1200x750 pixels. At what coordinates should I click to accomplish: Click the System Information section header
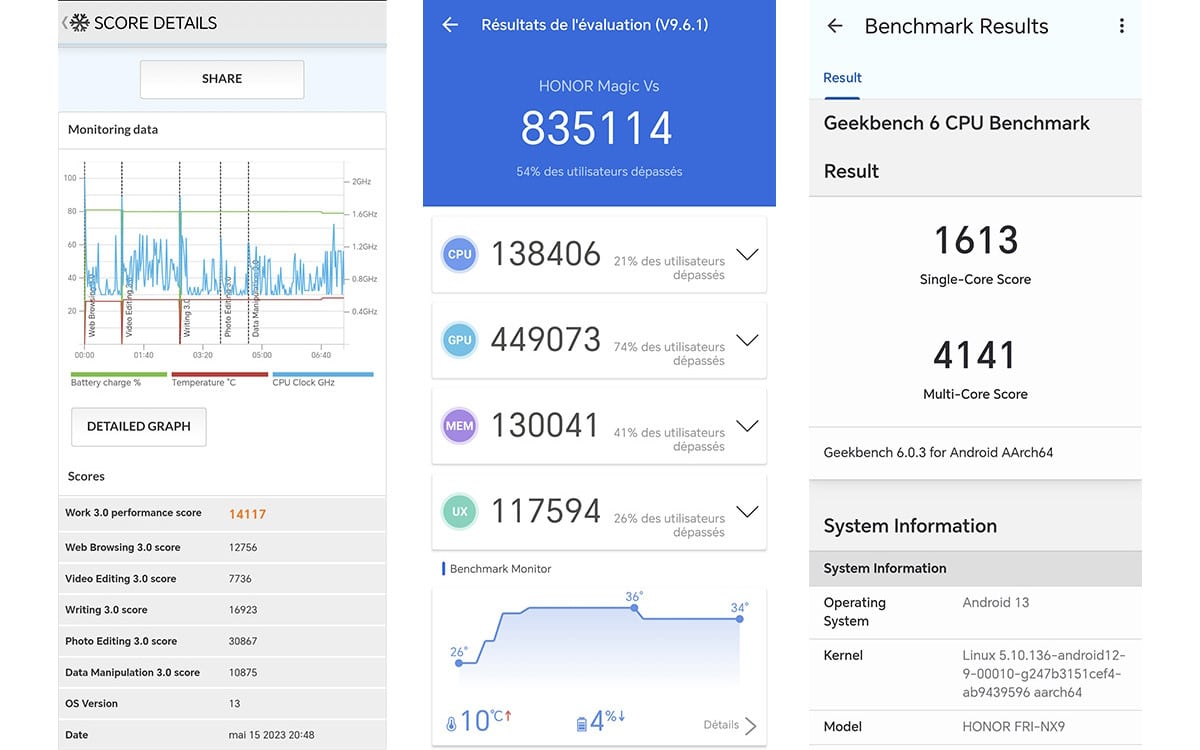click(x=975, y=568)
